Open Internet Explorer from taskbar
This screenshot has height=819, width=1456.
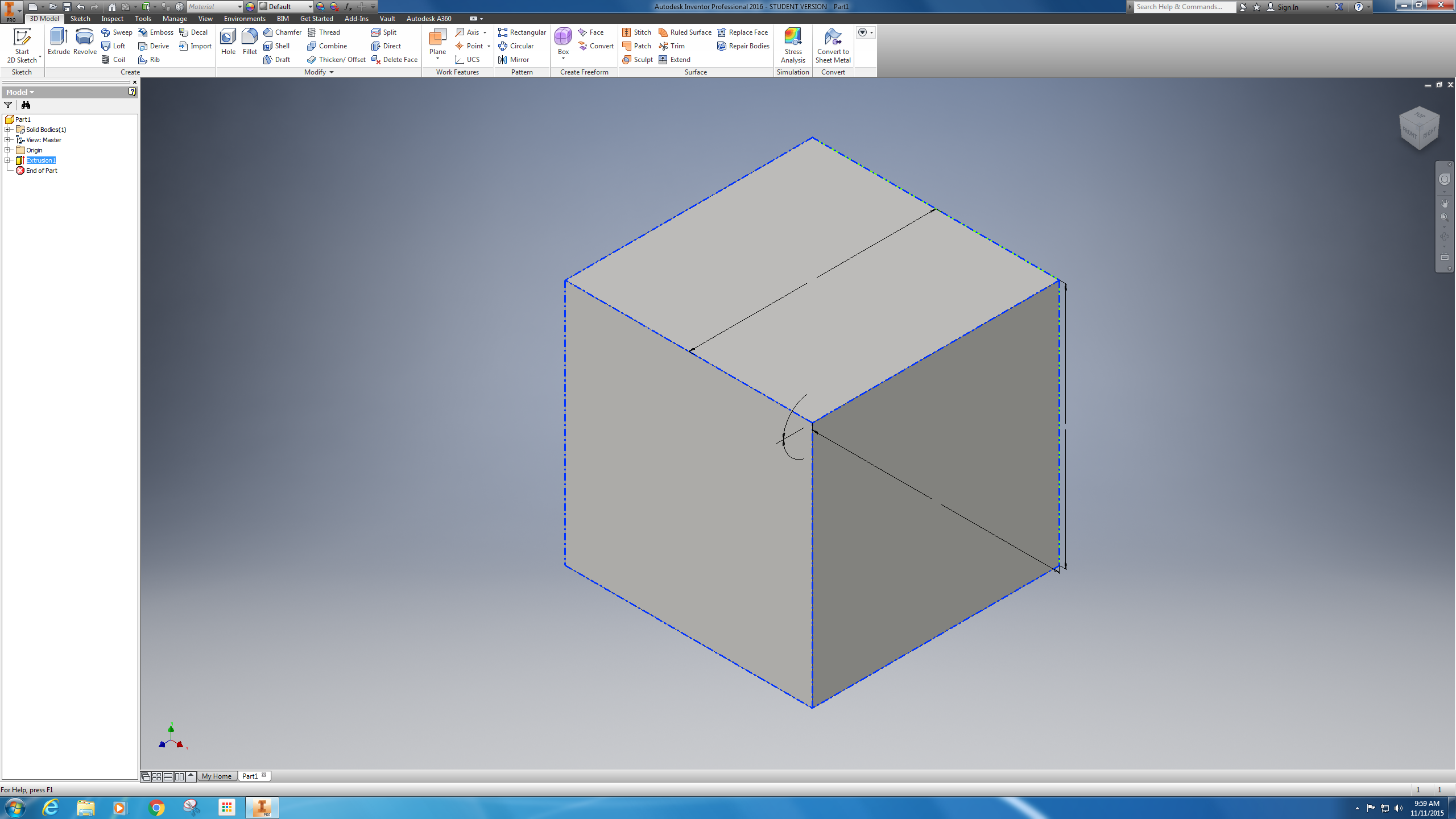coord(50,808)
